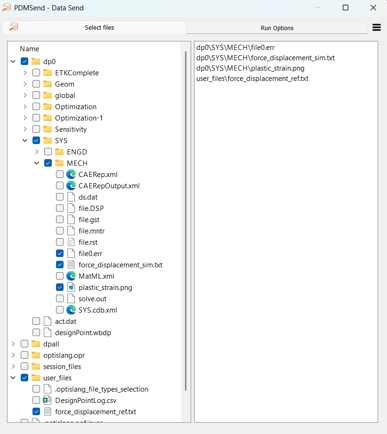Click the image file icon for plastic_strain.png
The height and width of the screenshot is (434, 387).
[71, 287]
